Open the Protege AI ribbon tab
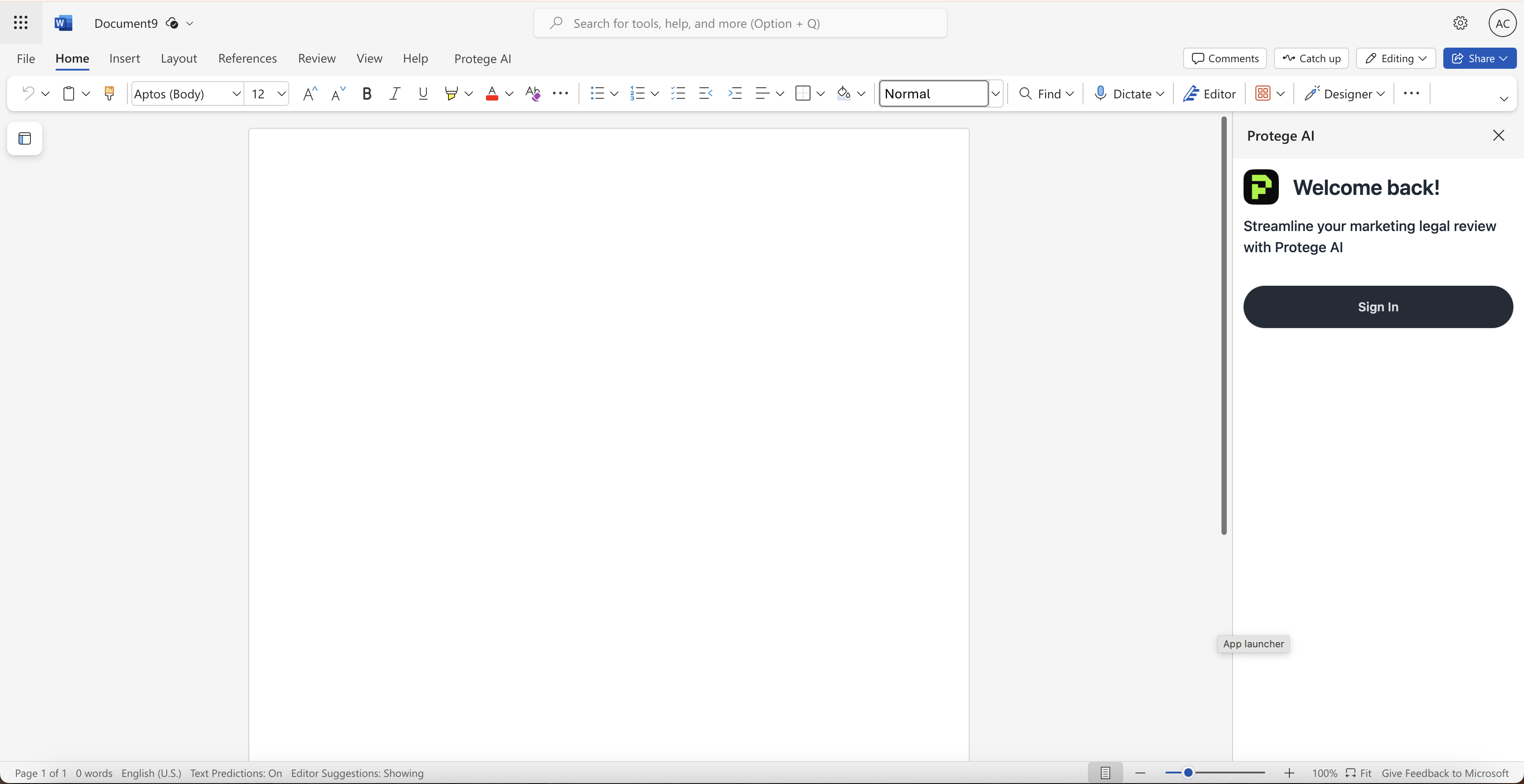 click(x=482, y=59)
